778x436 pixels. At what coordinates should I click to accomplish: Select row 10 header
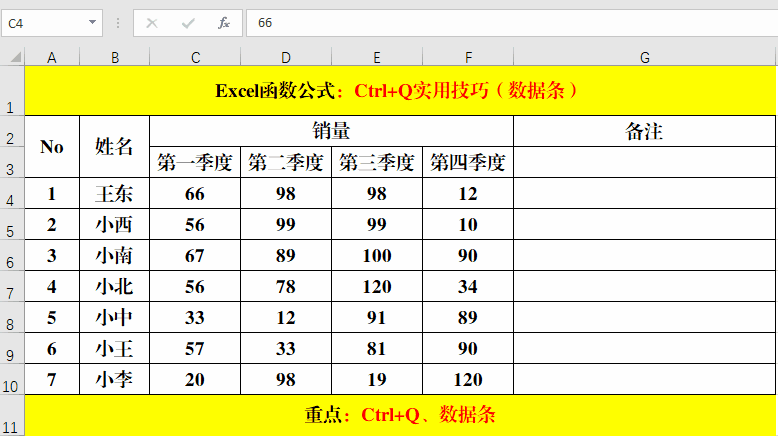(12, 379)
